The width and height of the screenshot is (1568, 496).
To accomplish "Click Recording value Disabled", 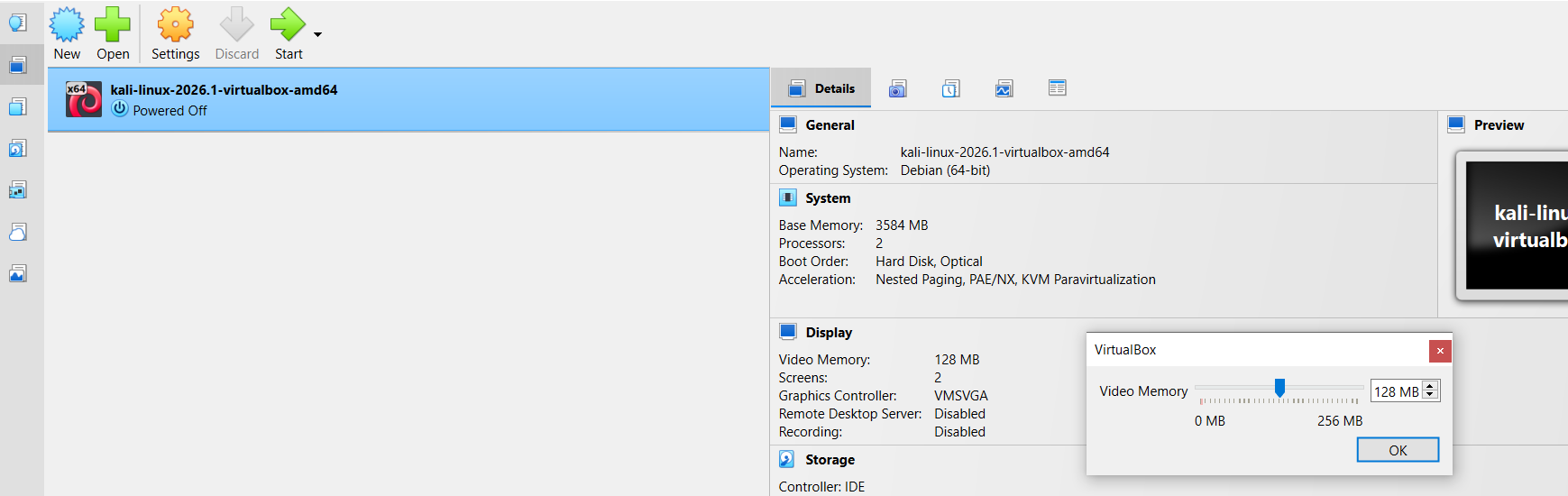I will [959, 432].
